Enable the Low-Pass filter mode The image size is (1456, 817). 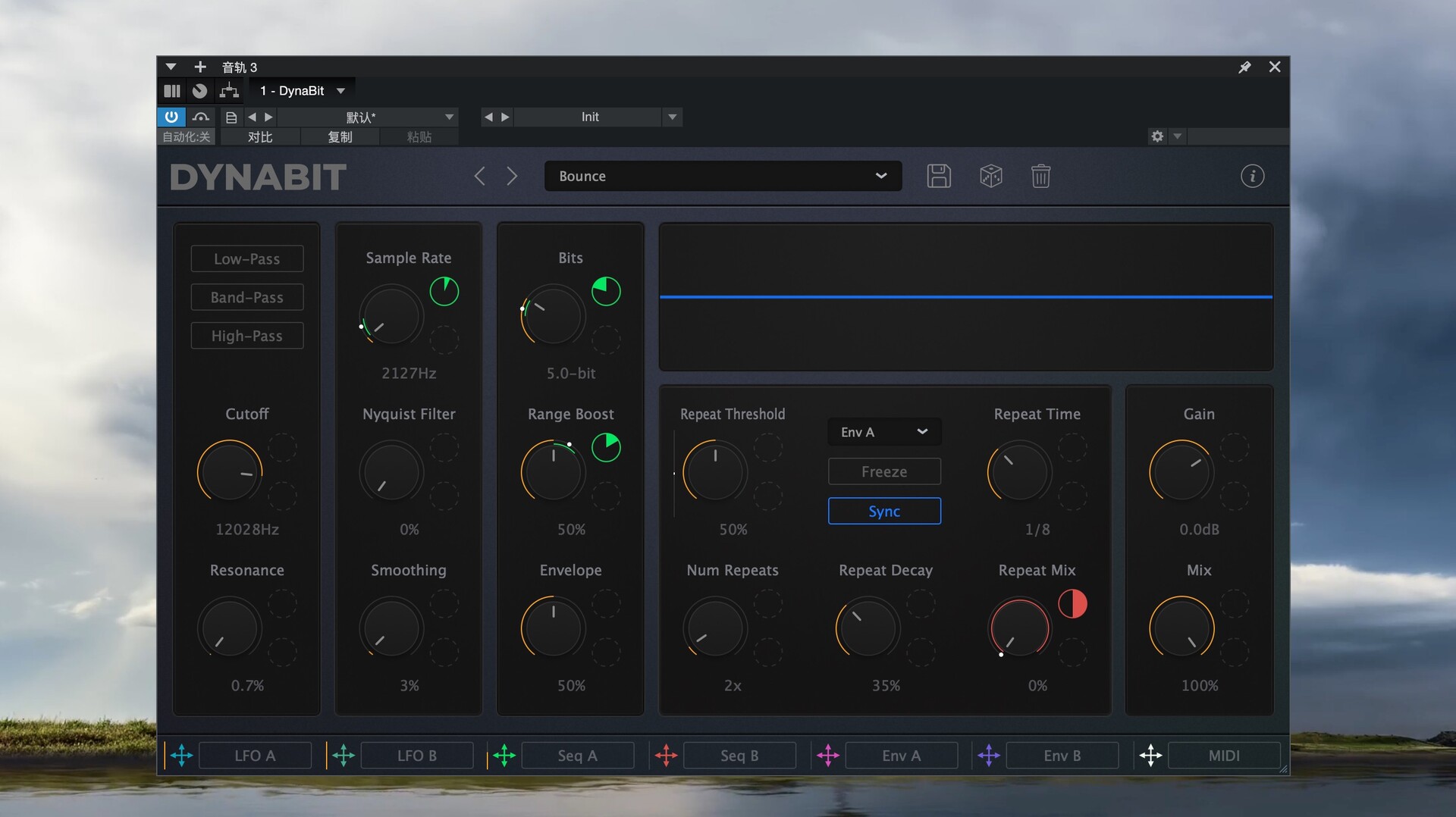click(247, 258)
